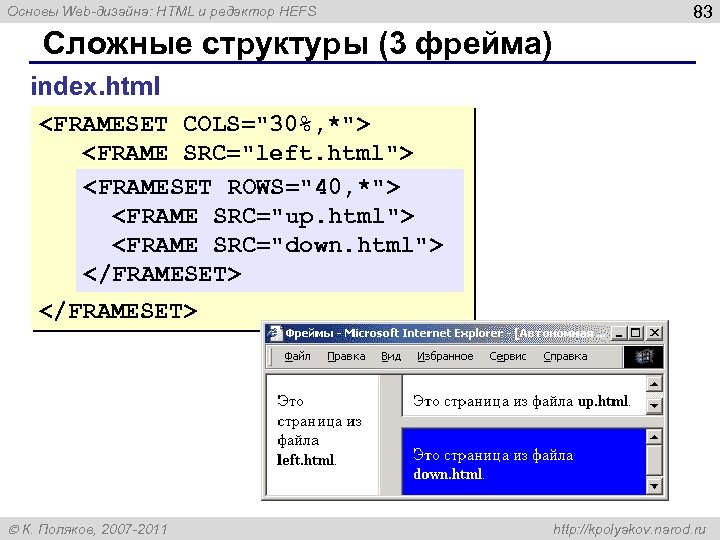This screenshot has width=720, height=540.
Task: Click the code line FRAME SRC="up.html"
Action: click(x=263, y=216)
